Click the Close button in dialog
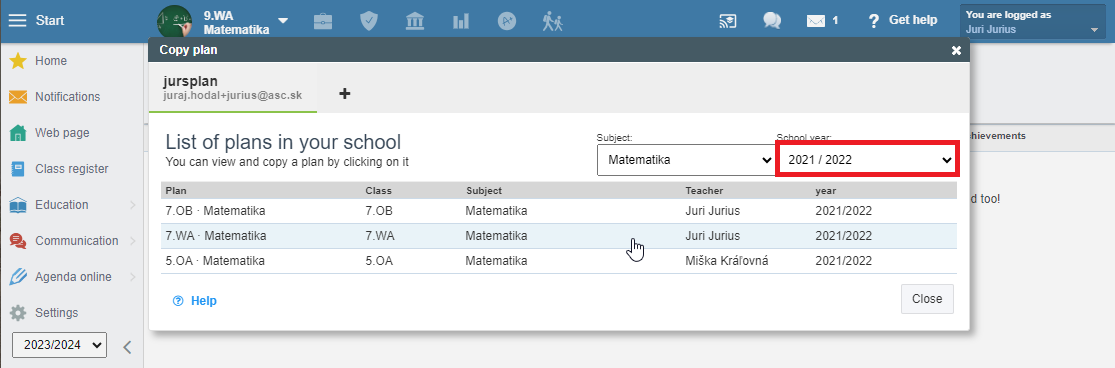Image resolution: width=1115 pixels, height=368 pixels. coord(927,299)
